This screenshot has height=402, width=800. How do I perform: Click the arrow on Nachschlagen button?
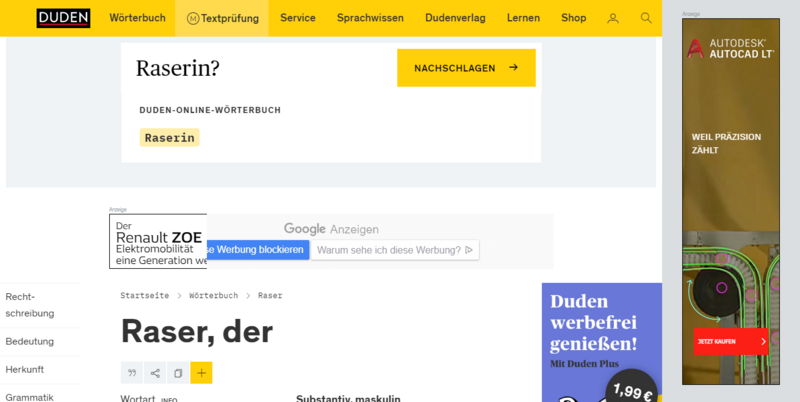(514, 67)
